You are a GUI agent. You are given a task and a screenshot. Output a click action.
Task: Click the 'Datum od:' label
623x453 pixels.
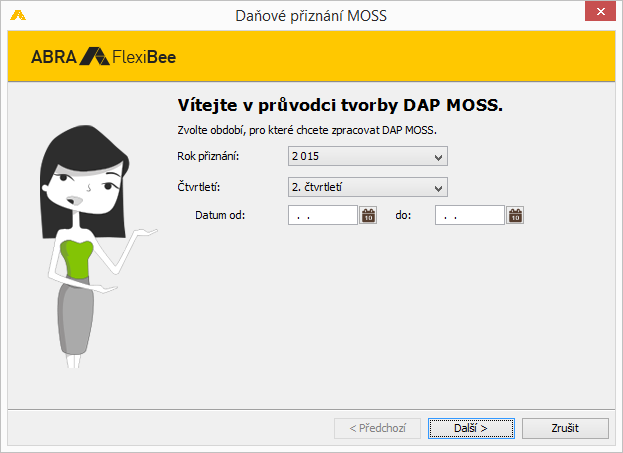(220, 215)
